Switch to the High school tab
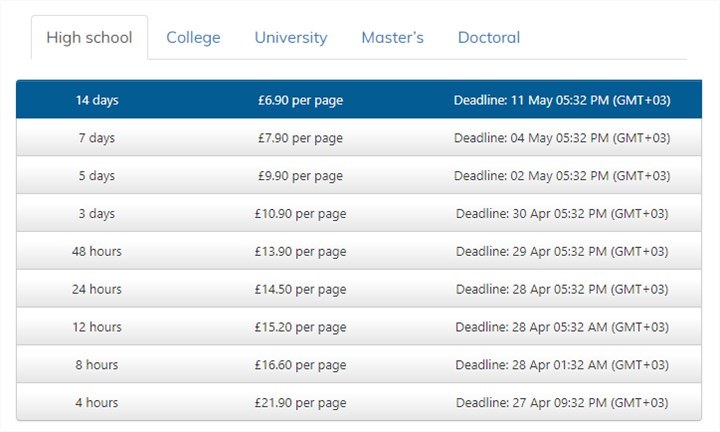Screen dimensions: 720x432 point(90,38)
